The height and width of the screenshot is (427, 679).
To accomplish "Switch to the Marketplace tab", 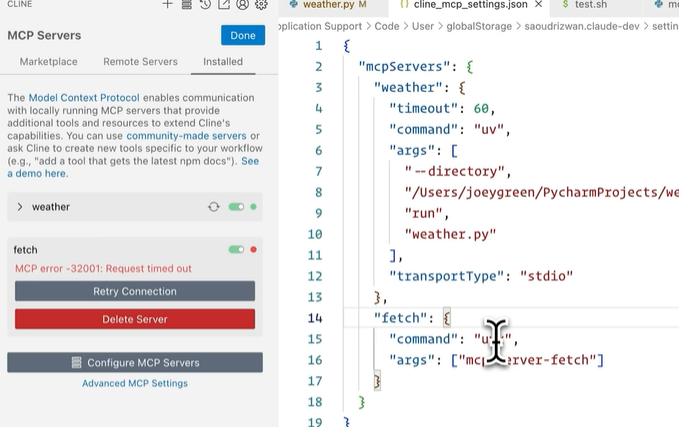I will coord(48,61).
